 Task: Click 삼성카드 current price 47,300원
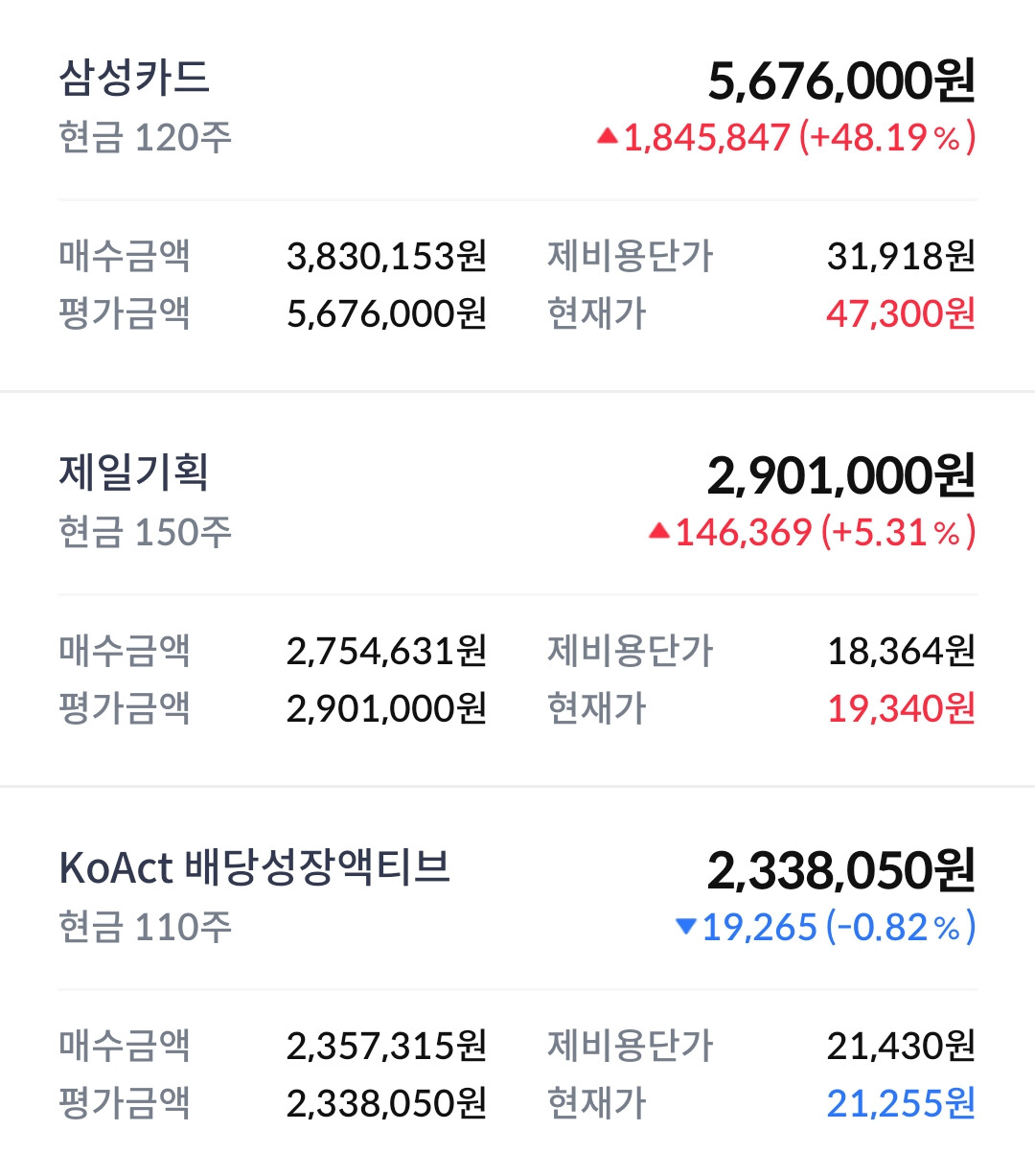pyautogui.click(x=901, y=313)
